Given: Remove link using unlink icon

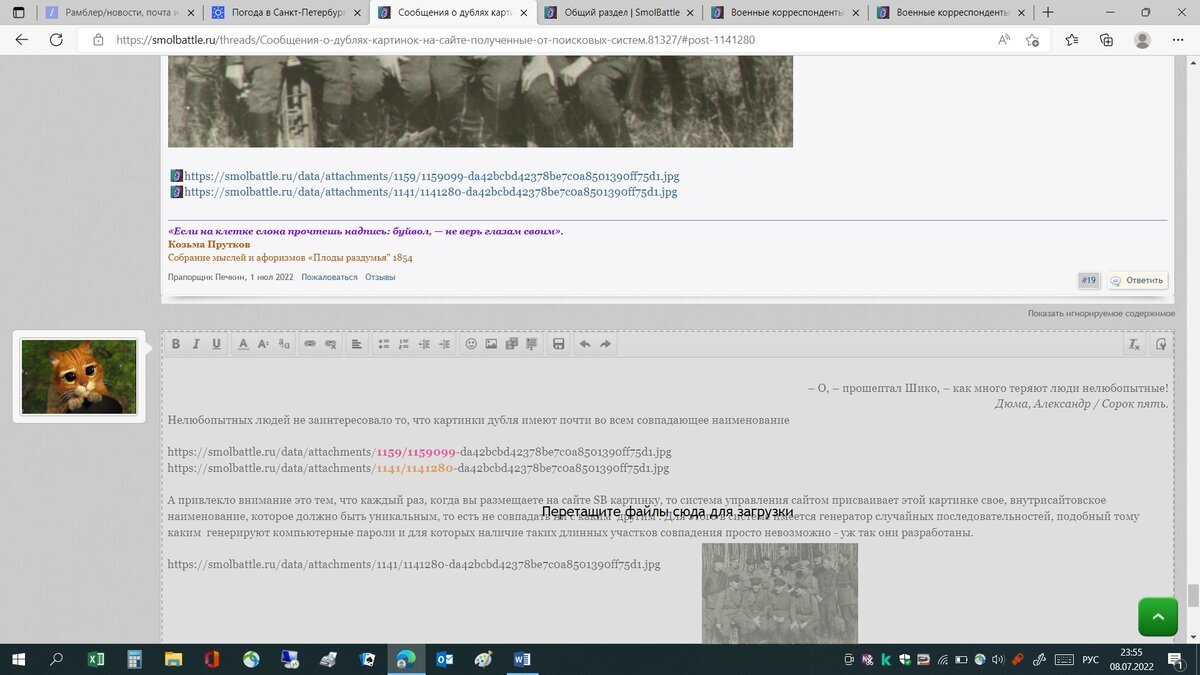Looking at the screenshot, I should [x=331, y=344].
